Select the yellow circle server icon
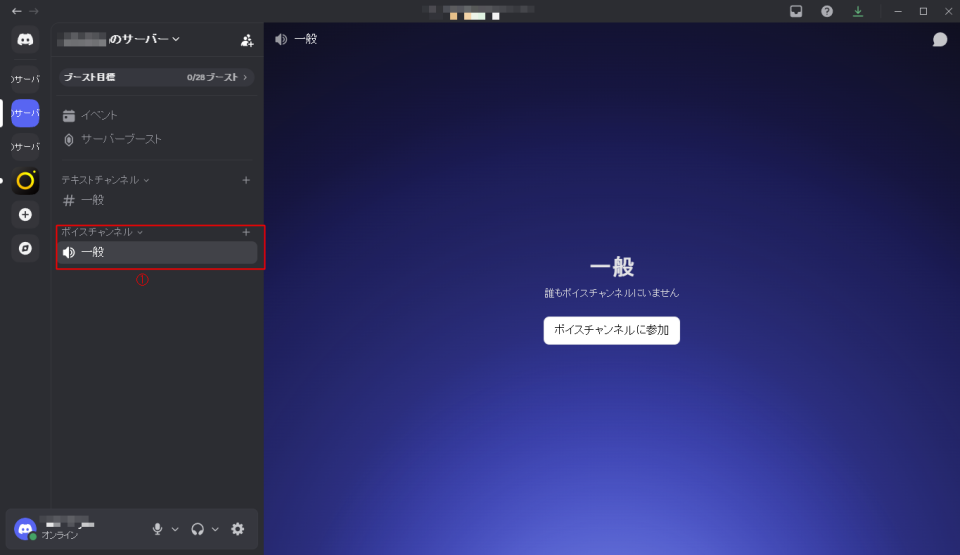 (x=25, y=181)
